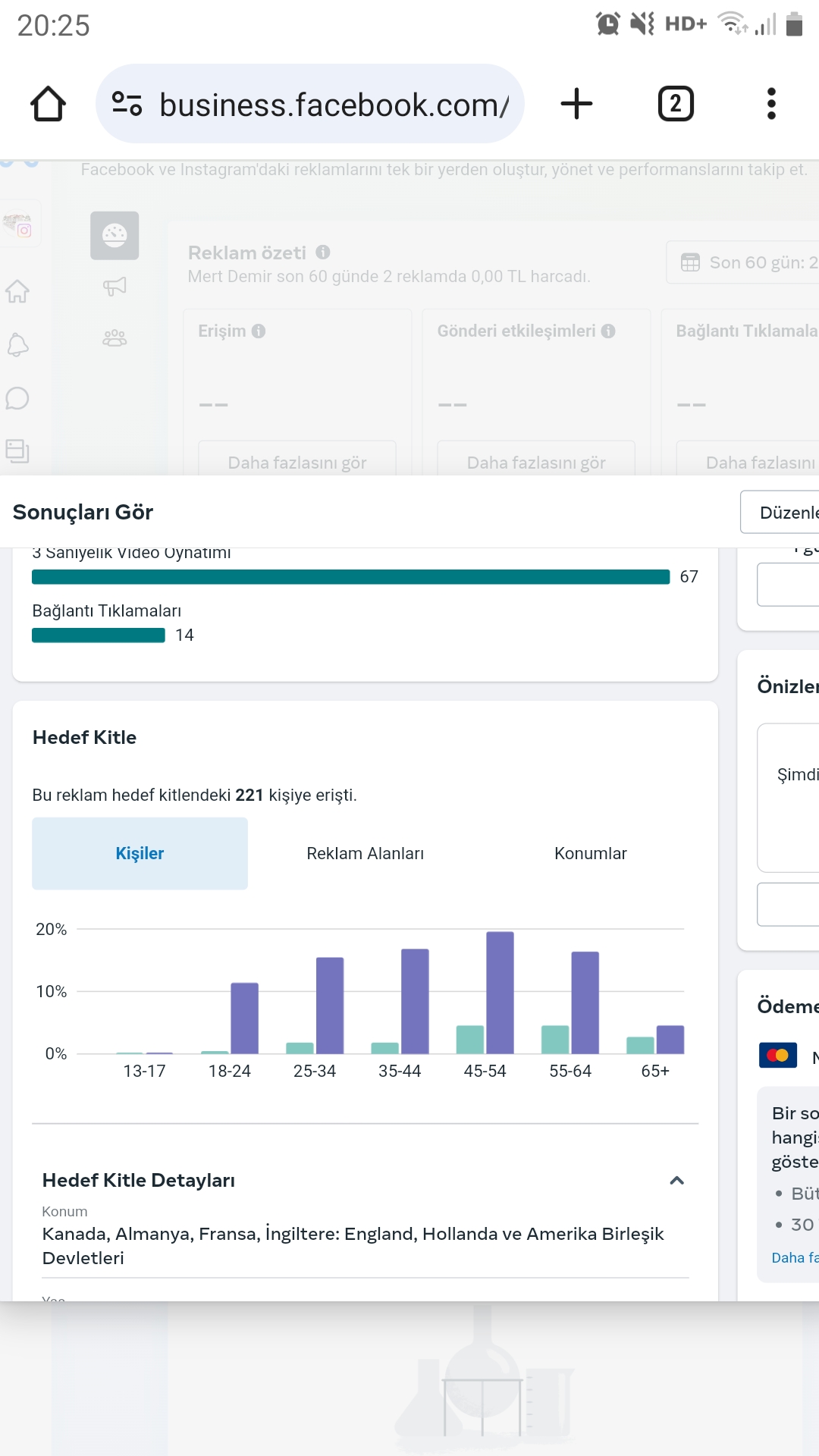Click the Daha fazla link in payment card

tap(795, 1257)
